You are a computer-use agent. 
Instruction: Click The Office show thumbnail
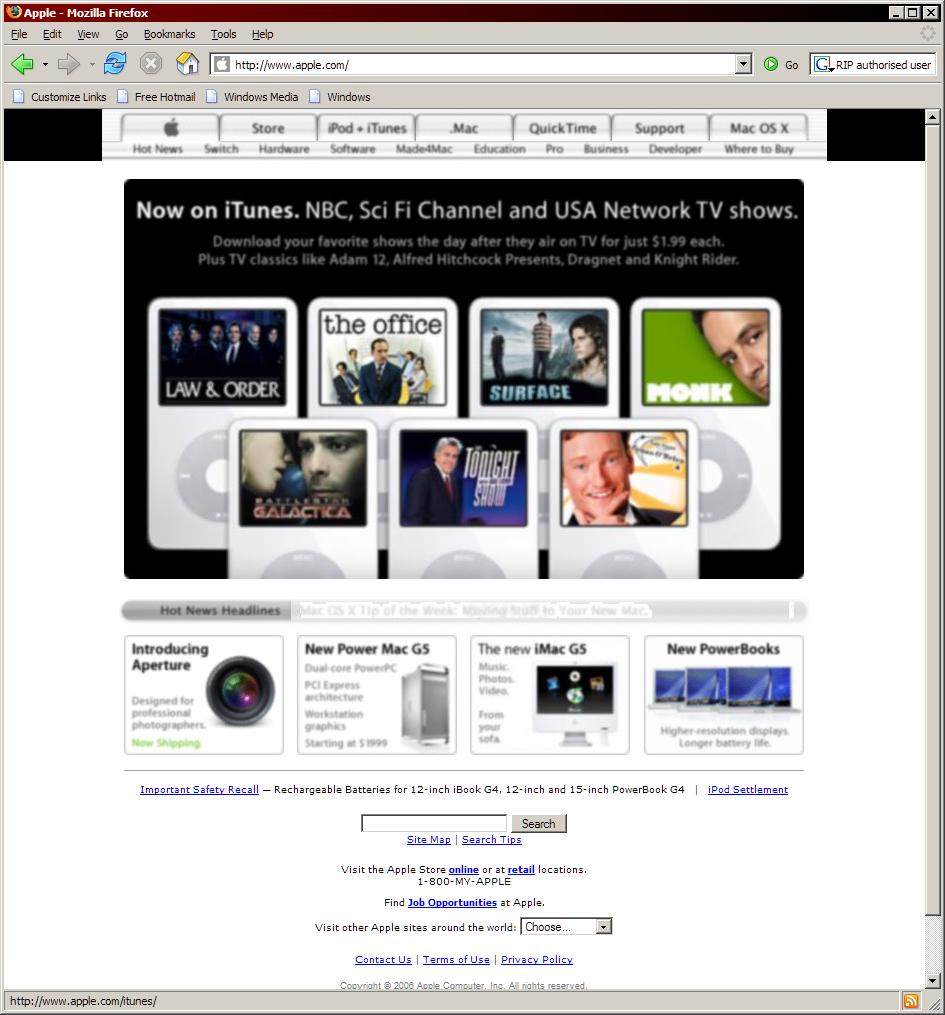click(x=383, y=357)
